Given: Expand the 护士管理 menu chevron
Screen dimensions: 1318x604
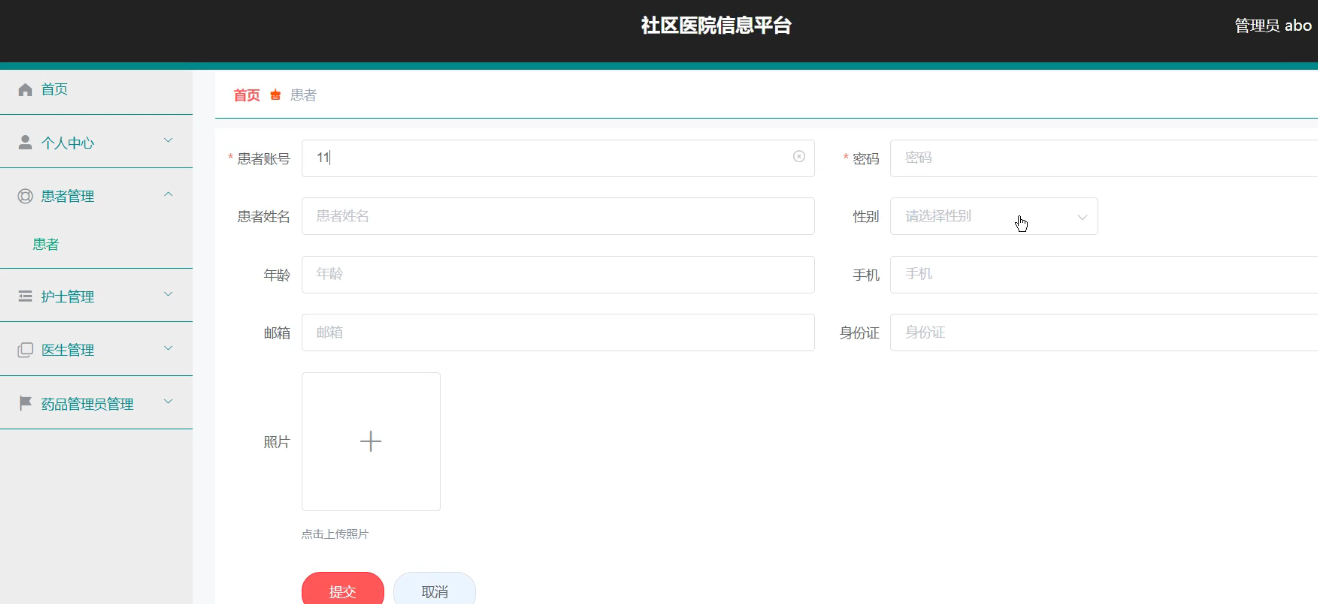Looking at the screenshot, I should coord(168,294).
